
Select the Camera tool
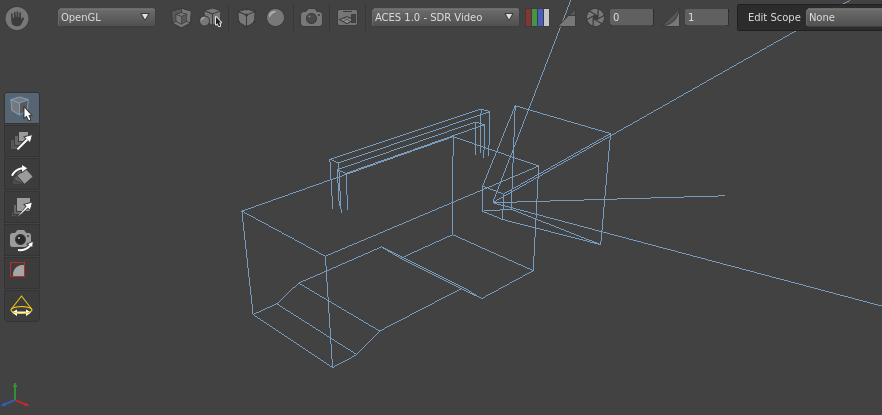tap(21, 240)
